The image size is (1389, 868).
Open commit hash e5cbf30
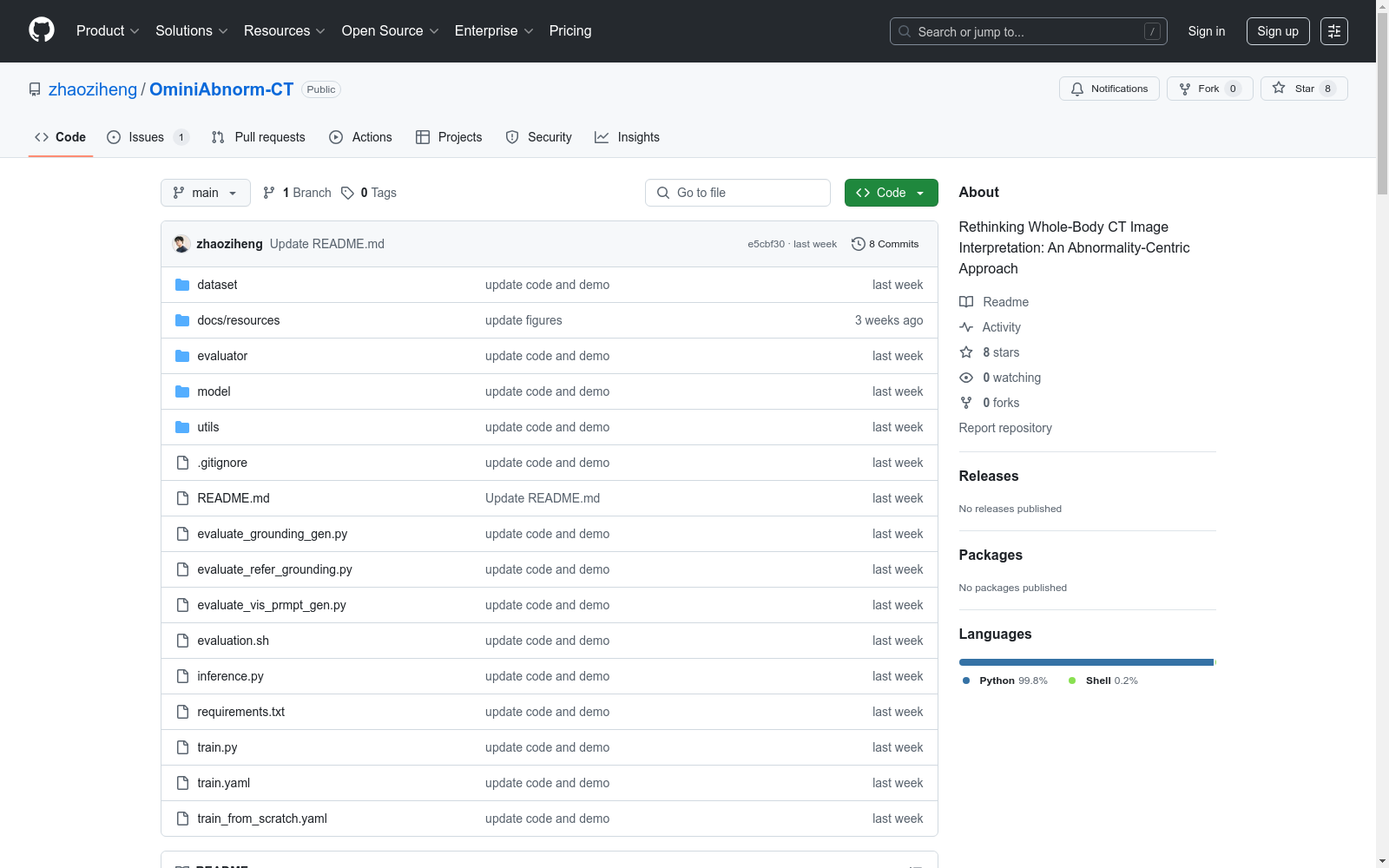766,244
